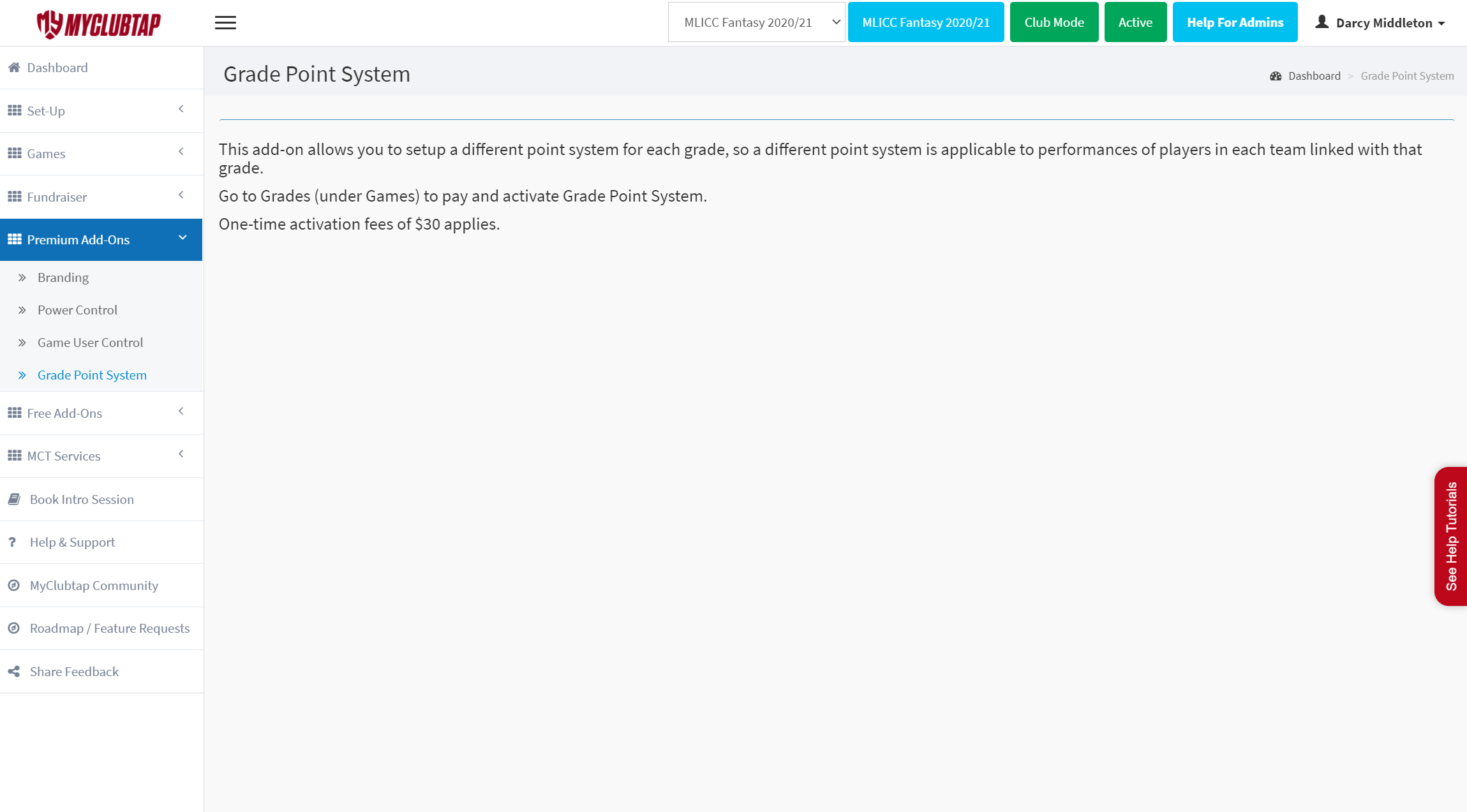This screenshot has height=812, width=1467.
Task: Click the Help & Support question mark icon
Action: [x=12, y=542]
